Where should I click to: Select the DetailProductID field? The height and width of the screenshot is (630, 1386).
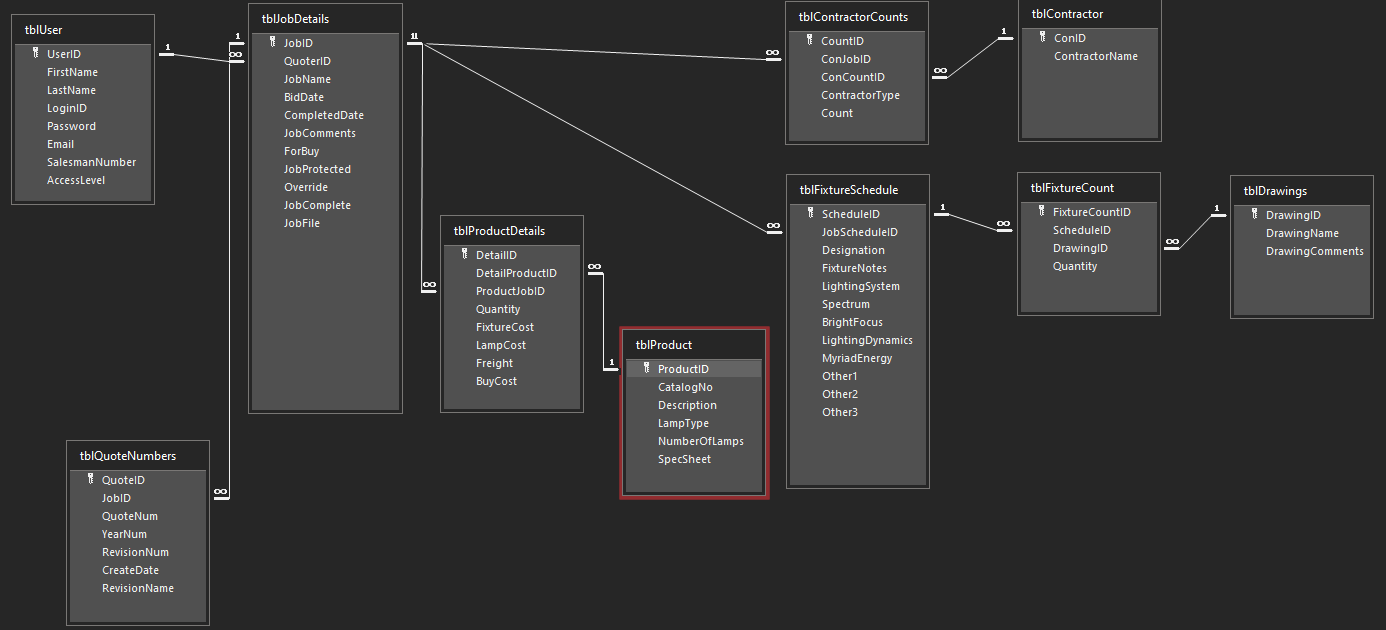pyautogui.click(x=518, y=273)
